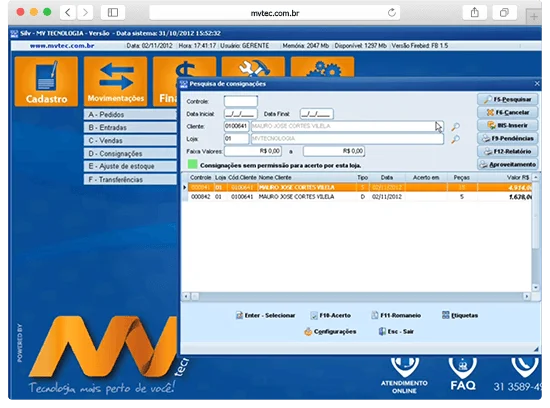Click the grid's horizontal scrollbar left arrow
This screenshot has width=550, height=408.
pyautogui.click(x=186, y=296)
